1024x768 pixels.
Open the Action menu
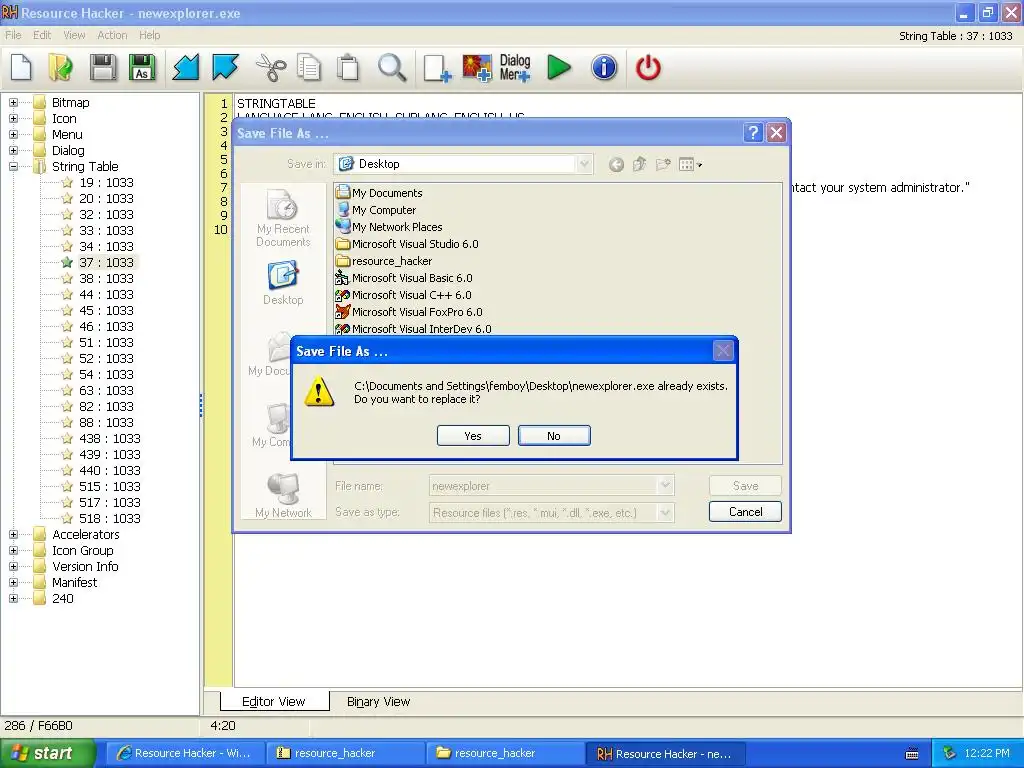point(112,35)
